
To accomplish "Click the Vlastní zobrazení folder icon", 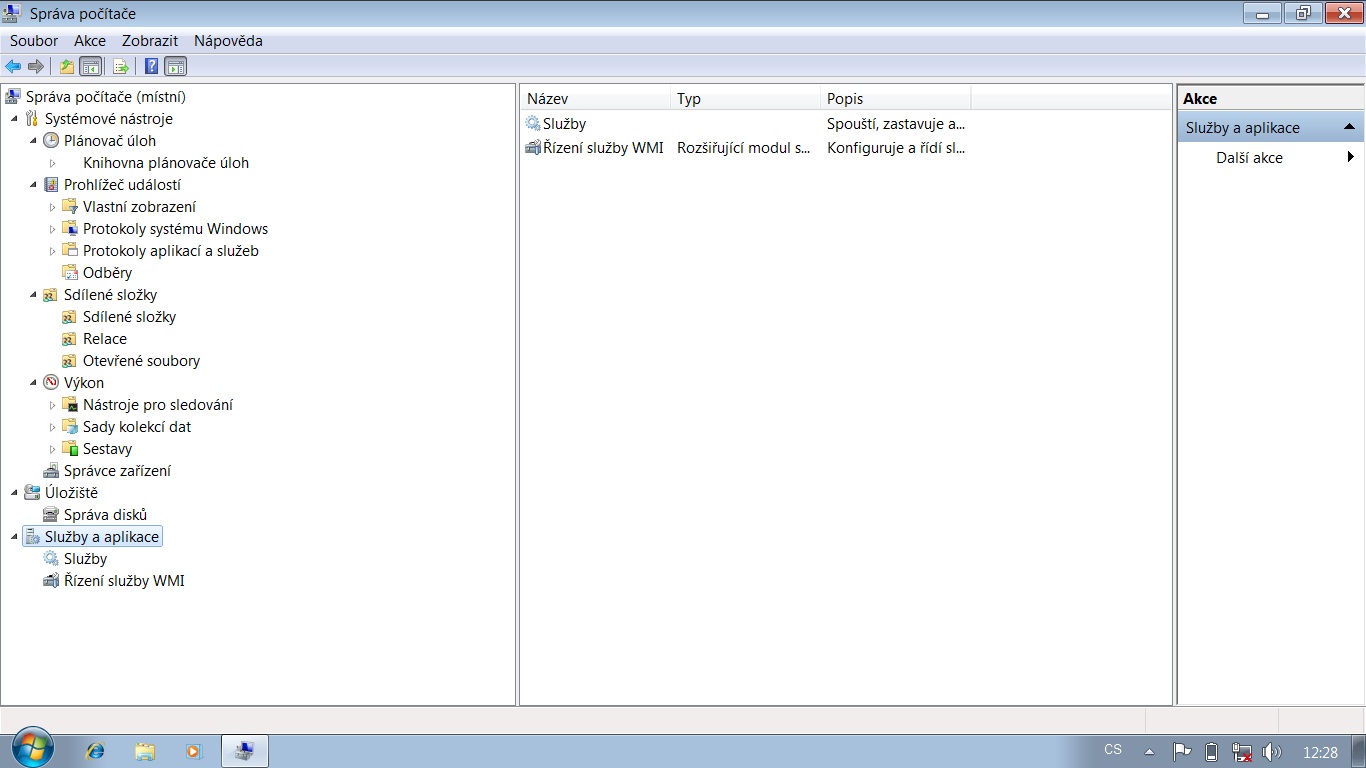I will coord(70,207).
